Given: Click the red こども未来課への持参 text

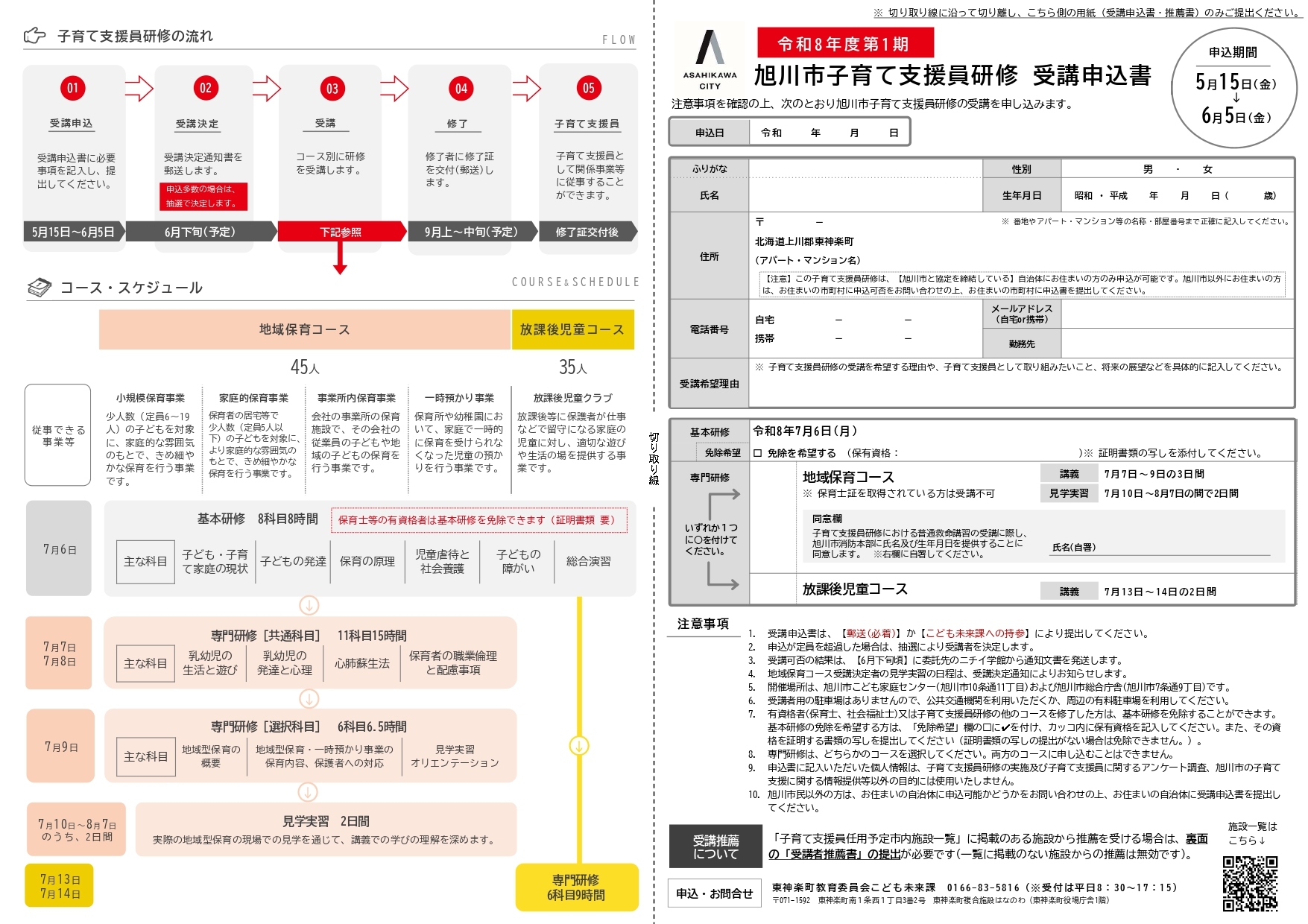Looking at the screenshot, I should (977, 633).
